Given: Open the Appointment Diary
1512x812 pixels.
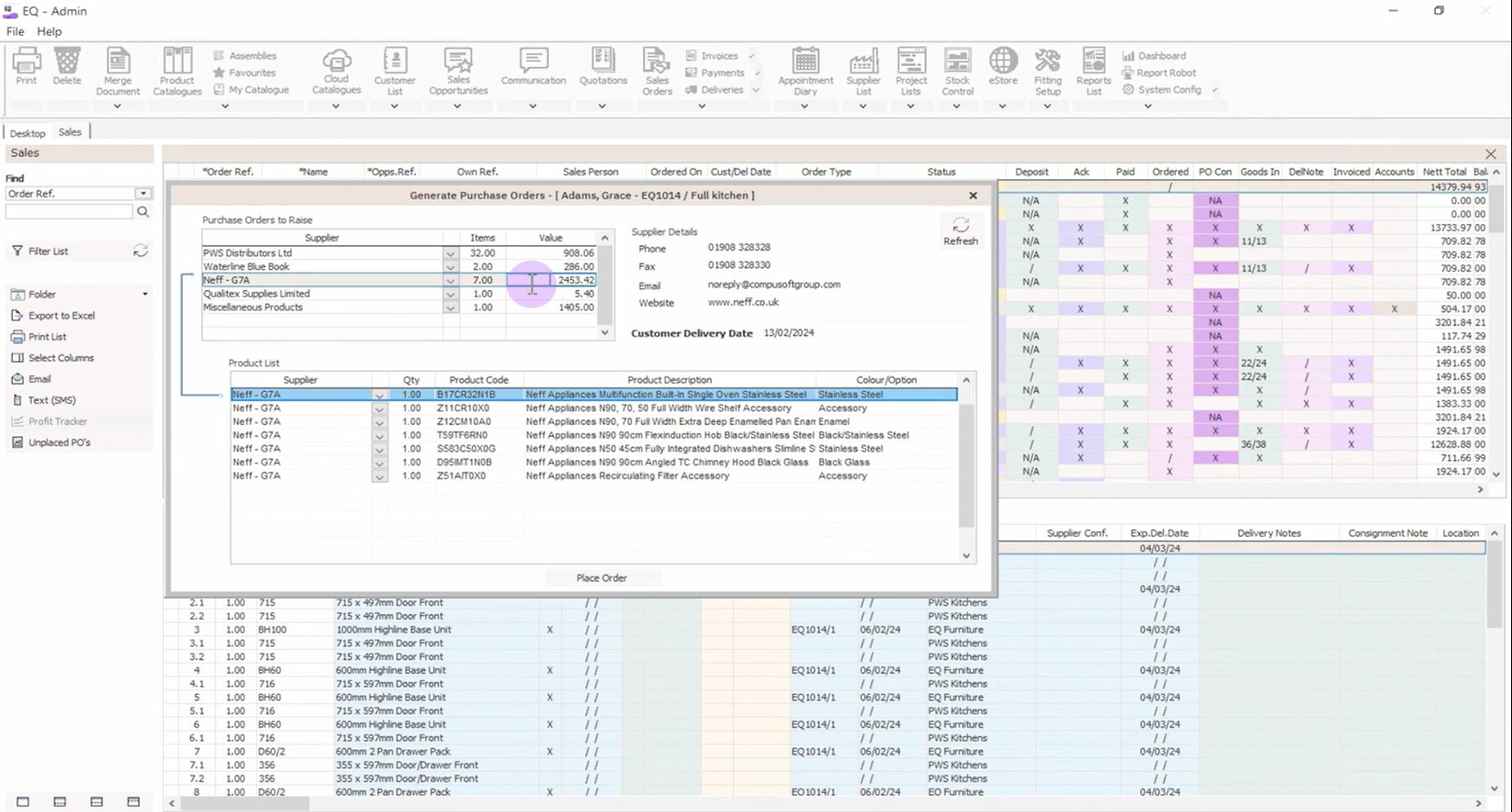Looking at the screenshot, I should click(x=805, y=72).
